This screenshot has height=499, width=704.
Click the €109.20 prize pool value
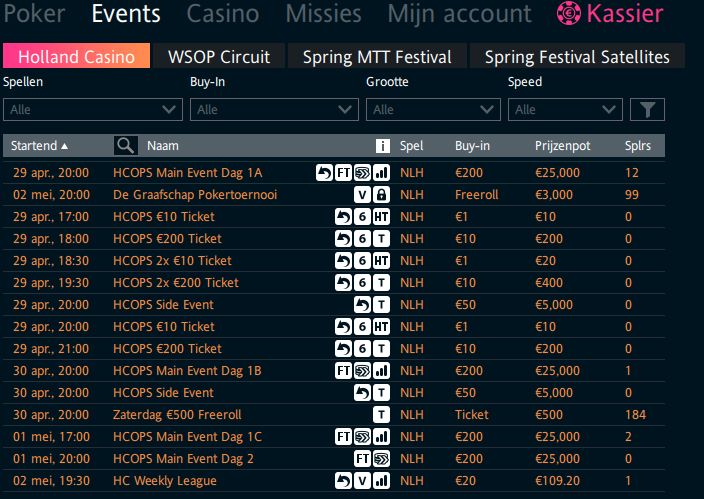point(557,481)
